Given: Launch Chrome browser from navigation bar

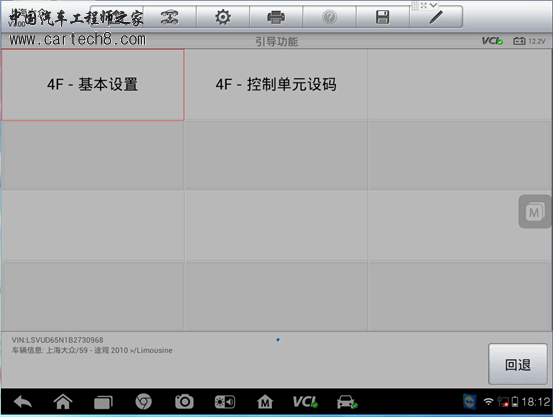Looking at the screenshot, I should [x=144, y=402].
